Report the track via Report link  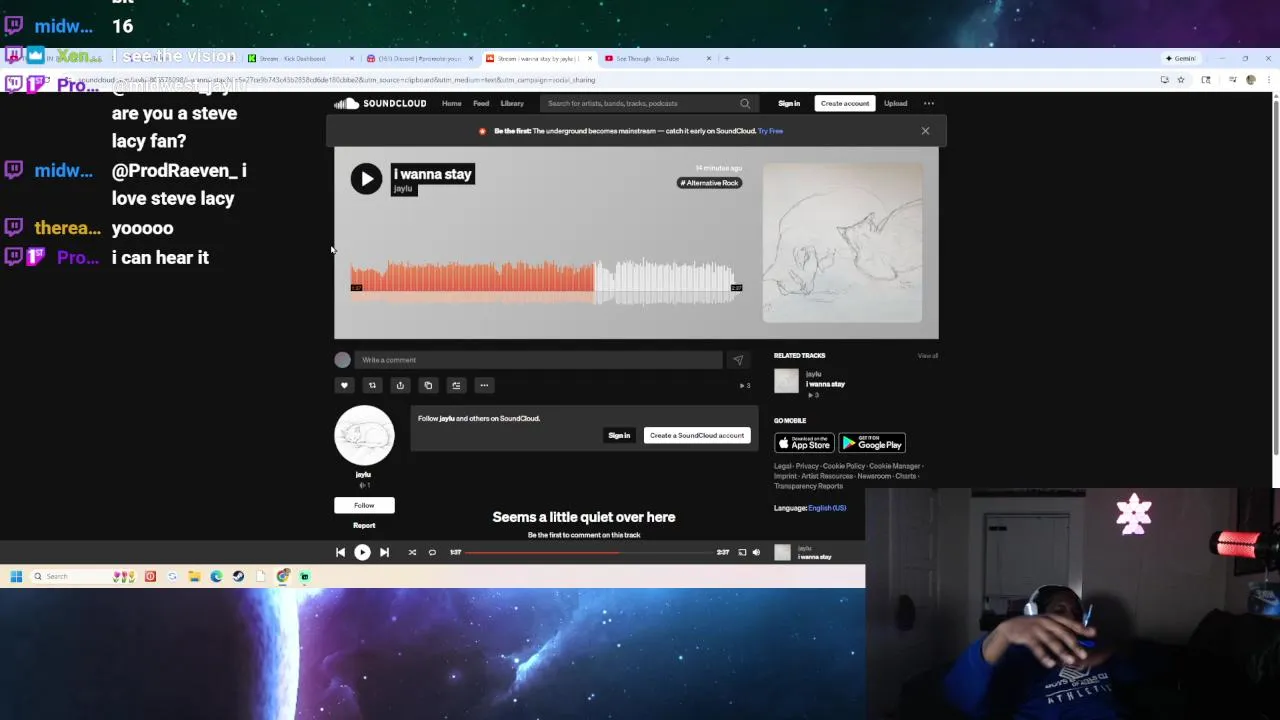tap(364, 525)
